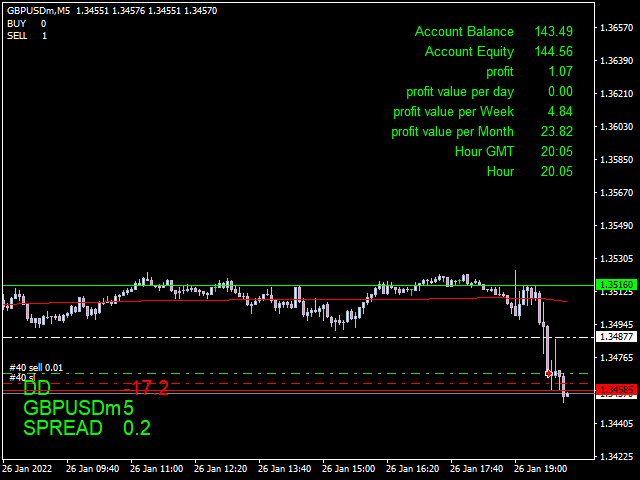This screenshot has height=480, width=640.
Task: Click the GBPUSDm,M5 symbol title text
Action: 38,11
